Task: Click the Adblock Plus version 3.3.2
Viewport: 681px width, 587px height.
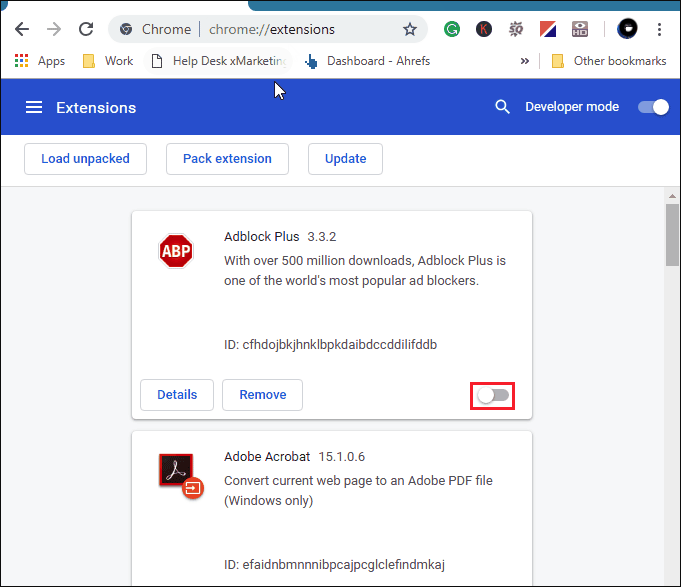Action: pyautogui.click(x=322, y=237)
